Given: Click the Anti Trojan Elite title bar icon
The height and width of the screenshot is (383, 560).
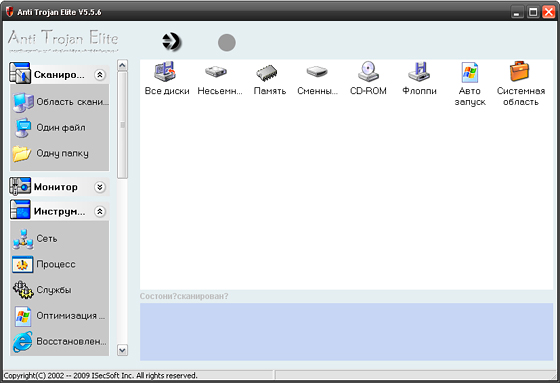Looking at the screenshot, I should pyautogui.click(x=10, y=12).
